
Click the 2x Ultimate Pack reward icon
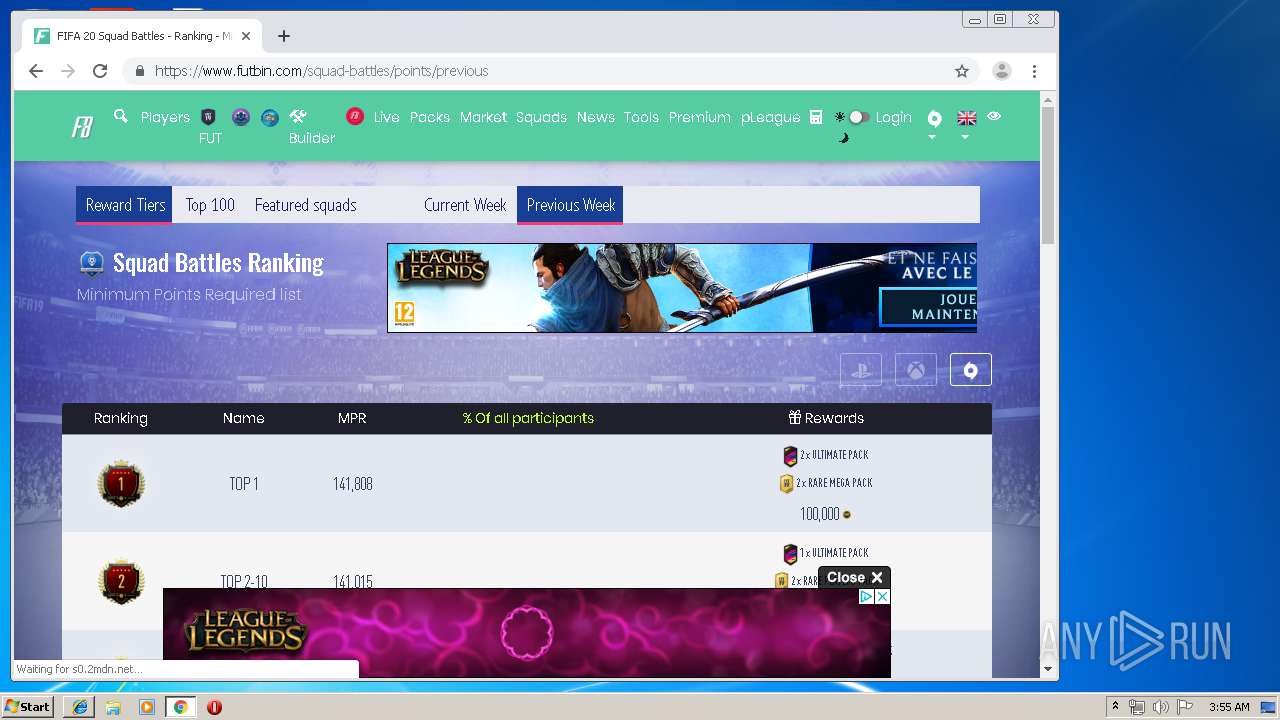(x=790, y=456)
